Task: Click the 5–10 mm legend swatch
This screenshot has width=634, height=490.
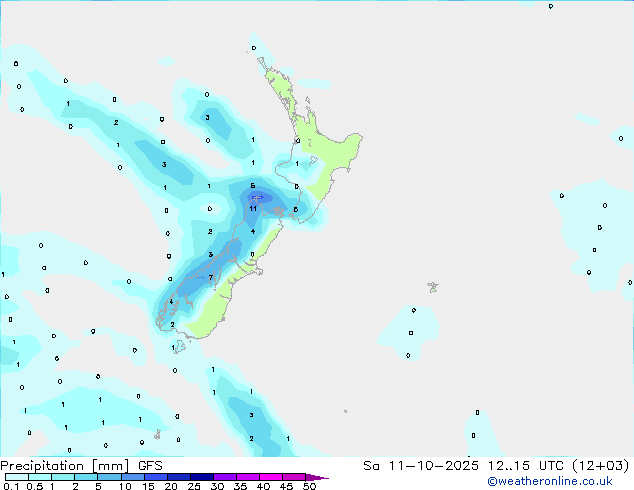Action: coord(109,477)
